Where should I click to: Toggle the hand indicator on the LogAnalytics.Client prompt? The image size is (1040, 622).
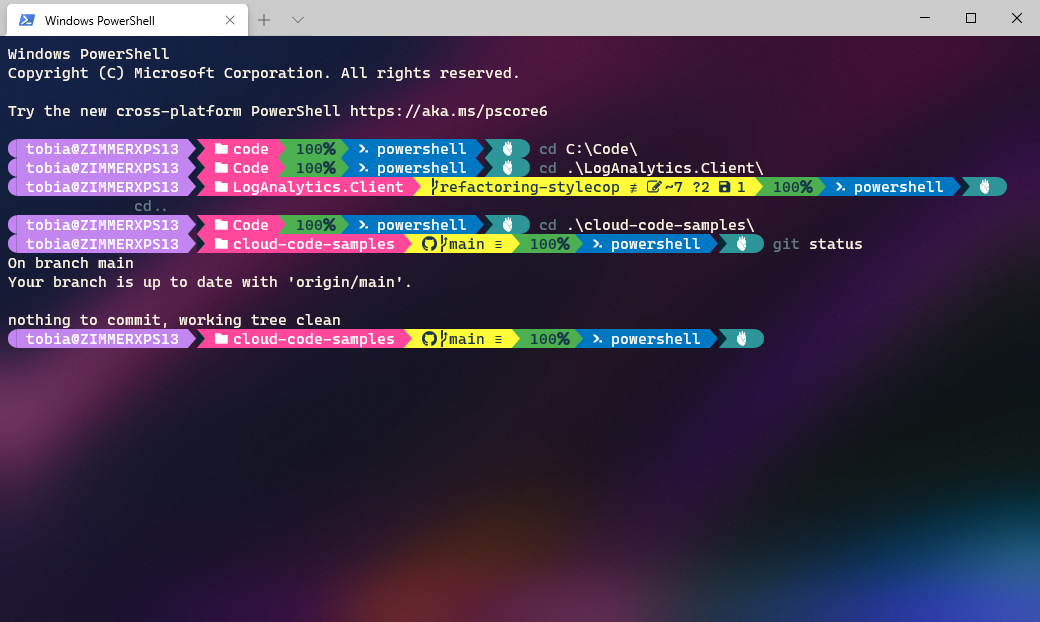(985, 187)
